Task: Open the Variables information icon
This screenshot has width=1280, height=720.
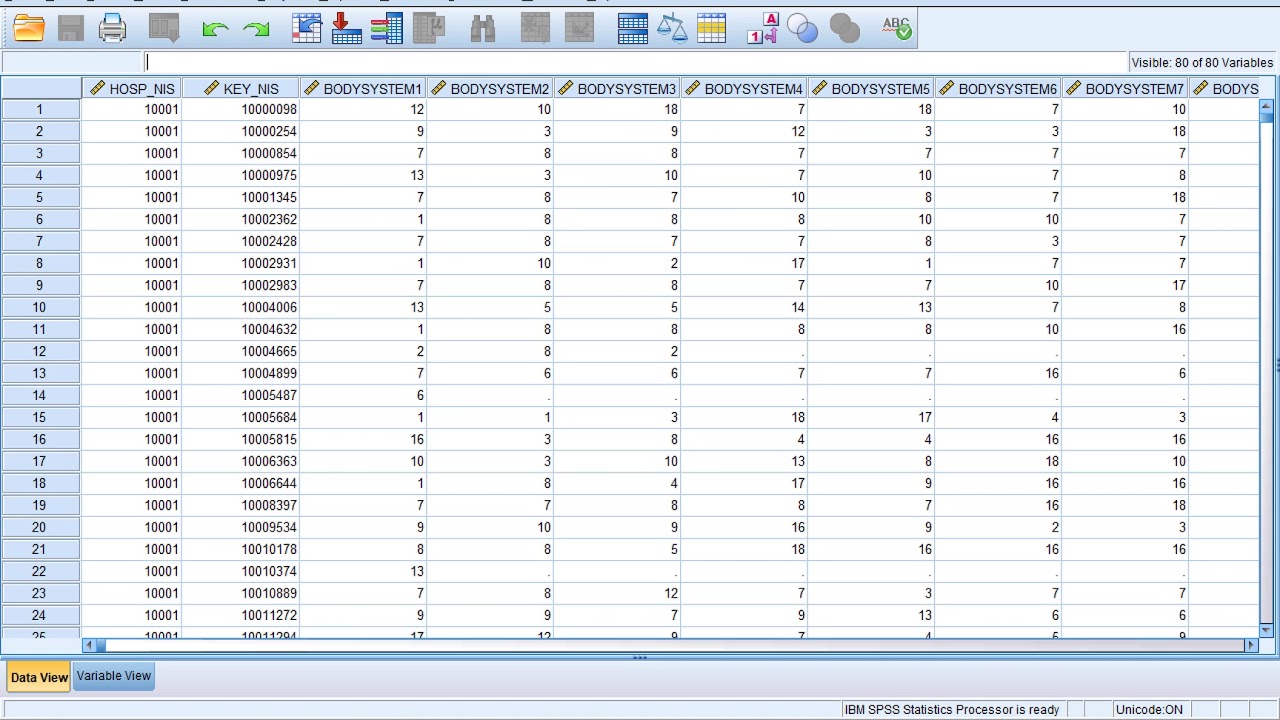Action: (x=386, y=28)
